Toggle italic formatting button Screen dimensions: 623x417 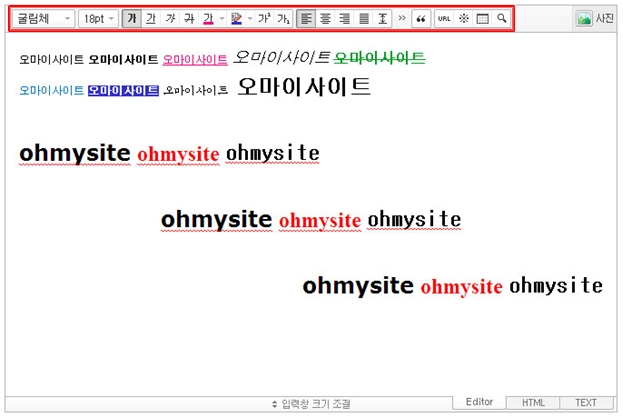[170, 19]
